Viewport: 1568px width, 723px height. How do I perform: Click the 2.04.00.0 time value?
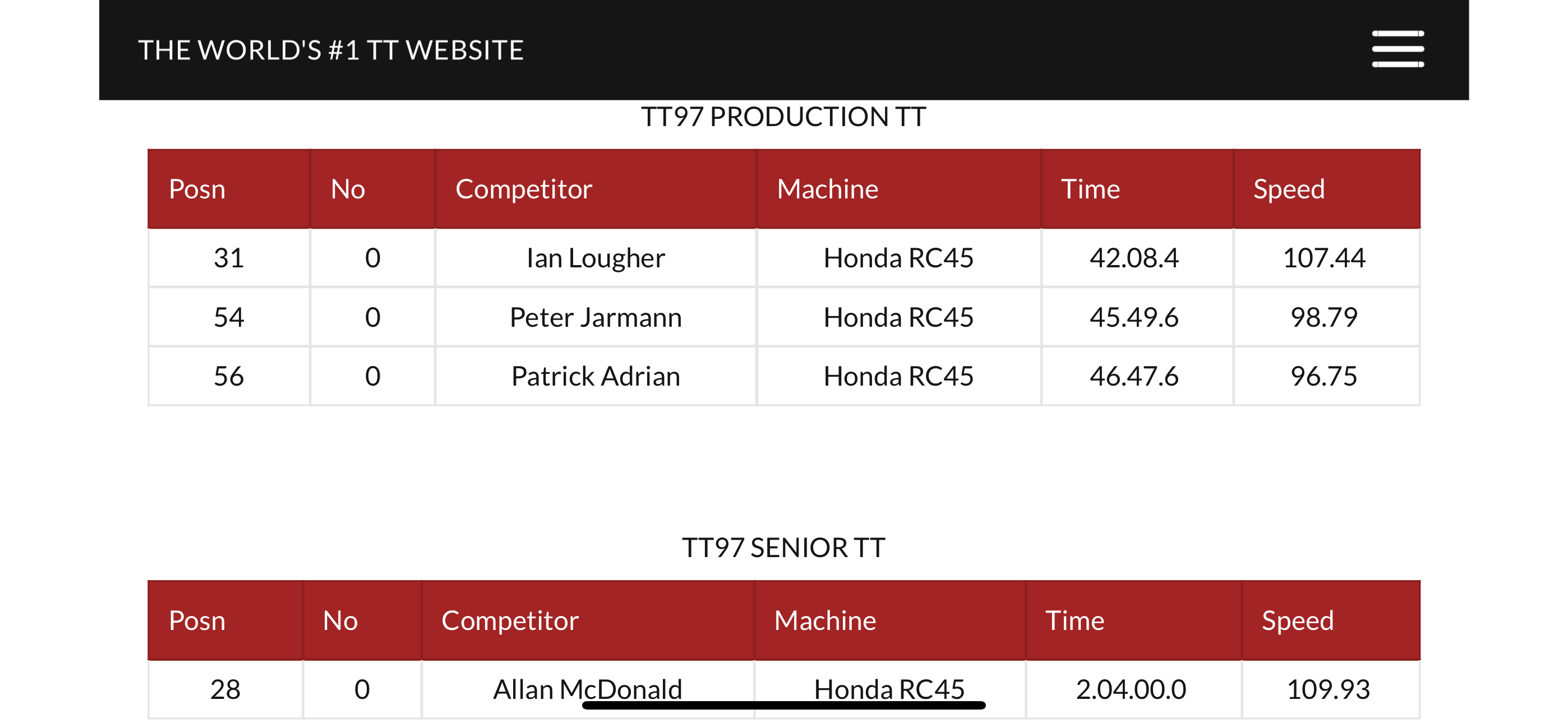tap(1131, 689)
